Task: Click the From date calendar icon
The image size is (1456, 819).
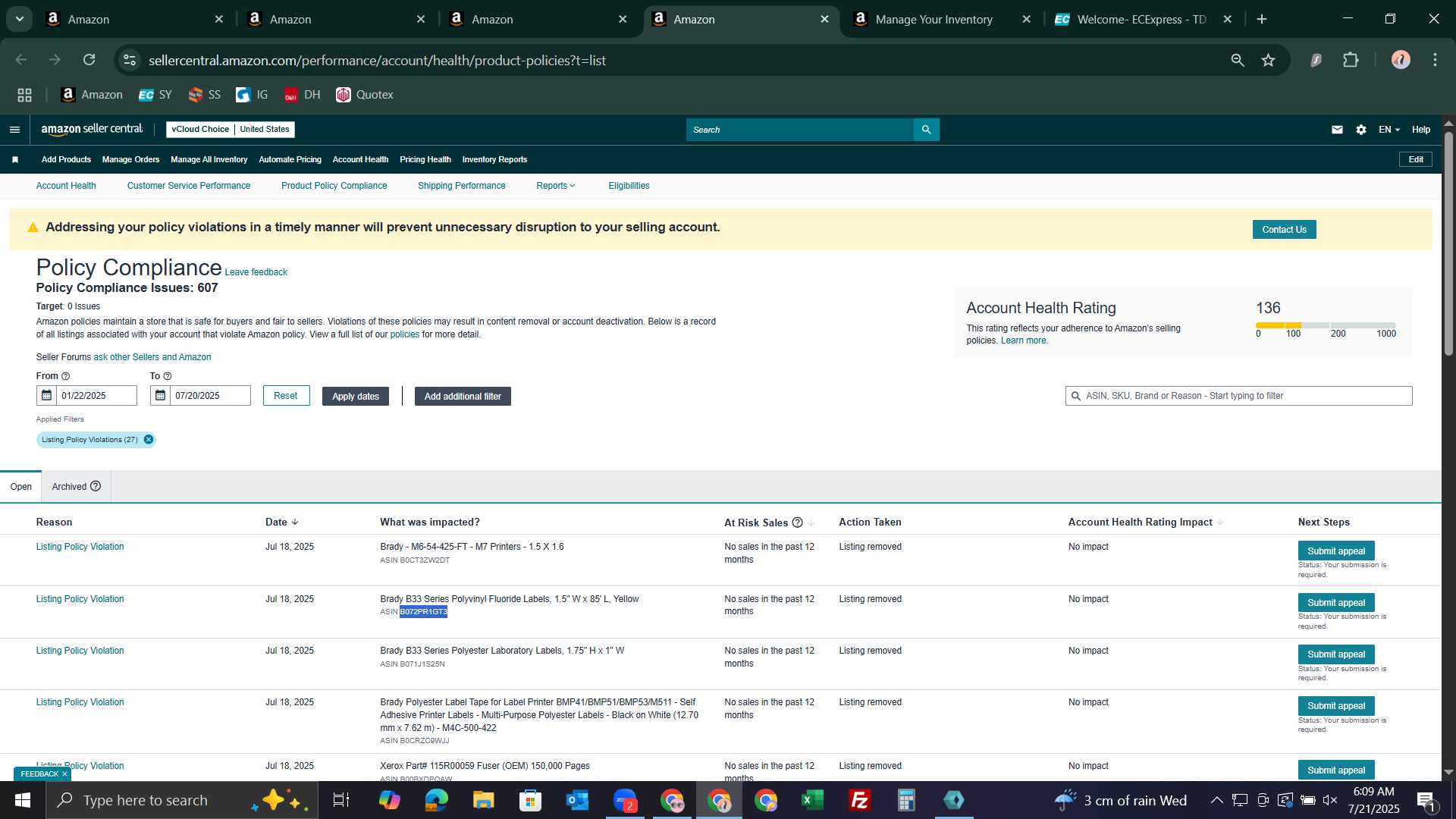Action: 46,396
